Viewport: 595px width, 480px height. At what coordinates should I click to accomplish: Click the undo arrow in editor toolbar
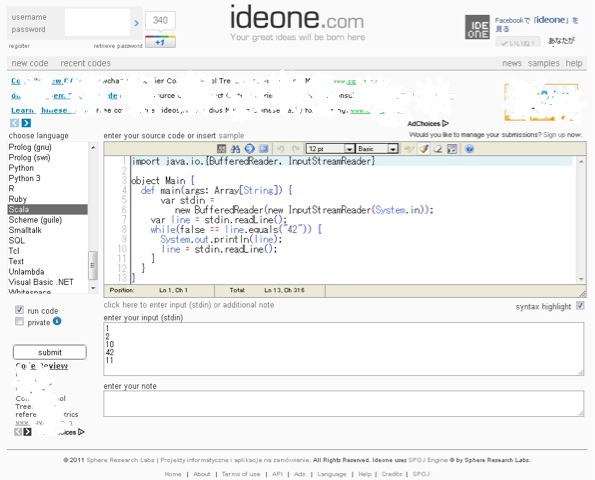[x=281, y=149]
